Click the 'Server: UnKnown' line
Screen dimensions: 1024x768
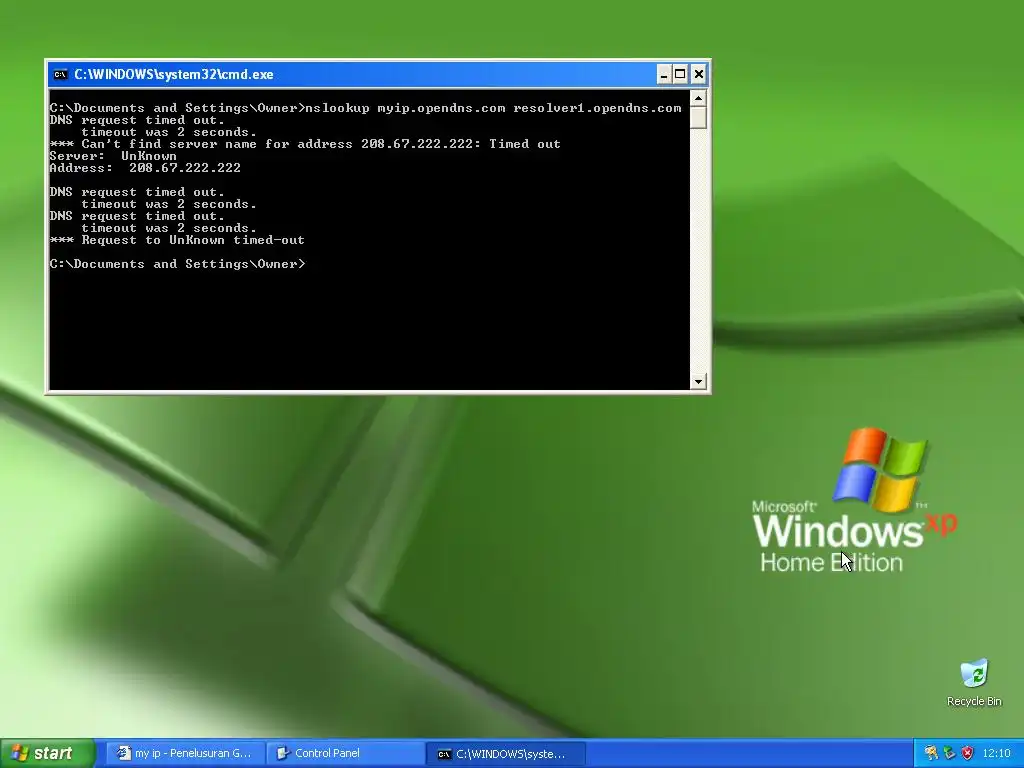point(113,156)
